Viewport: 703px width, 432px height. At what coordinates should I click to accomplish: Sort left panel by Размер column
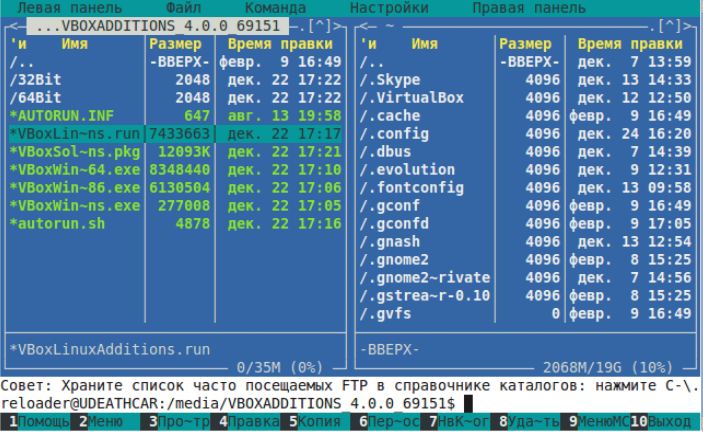[175, 44]
